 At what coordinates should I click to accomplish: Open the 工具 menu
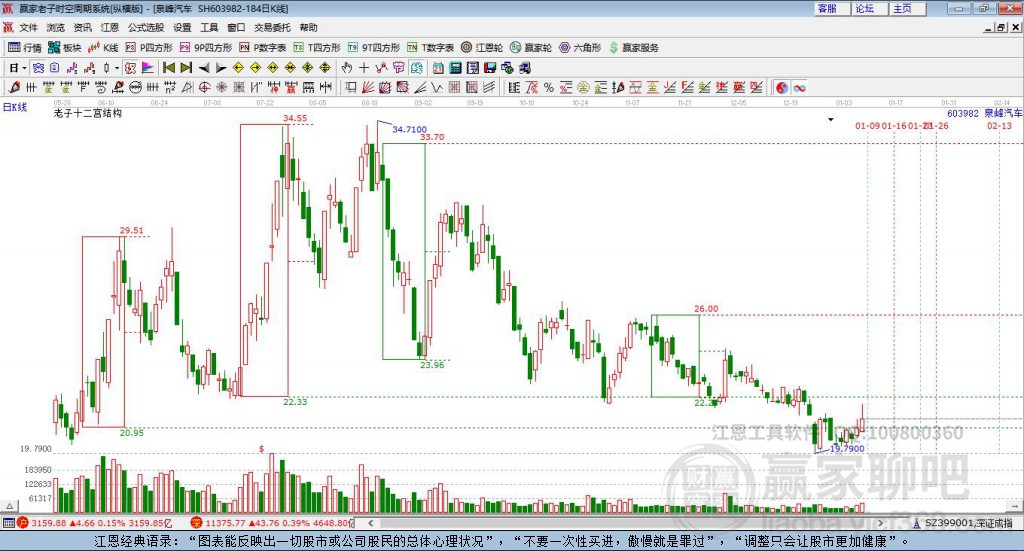pos(209,27)
